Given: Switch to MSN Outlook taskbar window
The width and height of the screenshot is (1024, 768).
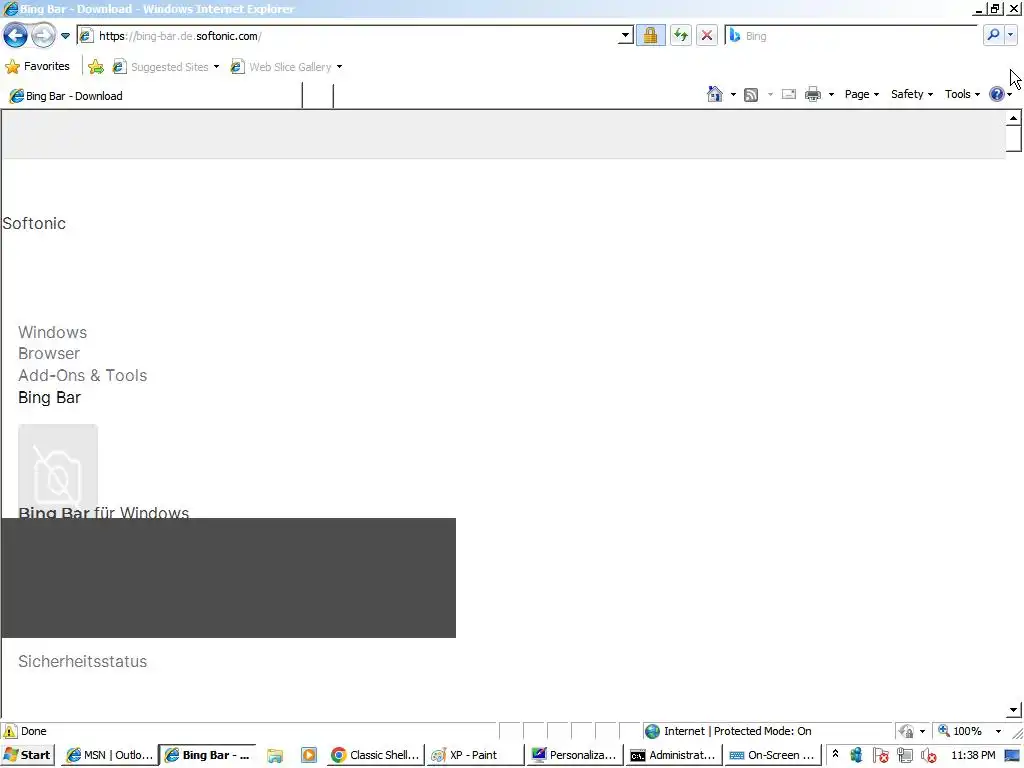Looking at the screenshot, I should coord(110,755).
